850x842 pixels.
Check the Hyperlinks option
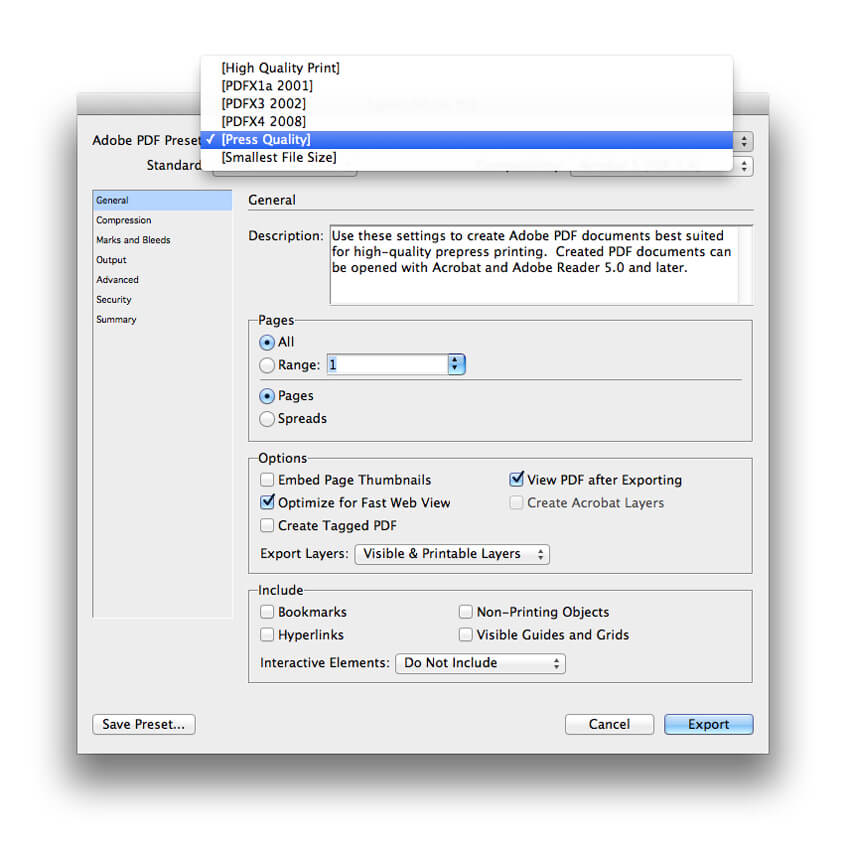tap(267, 635)
